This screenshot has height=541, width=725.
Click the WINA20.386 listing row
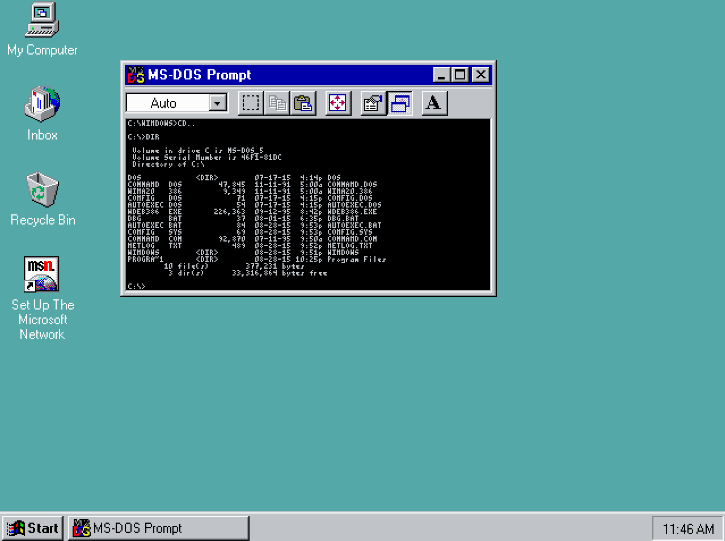(x=250, y=191)
